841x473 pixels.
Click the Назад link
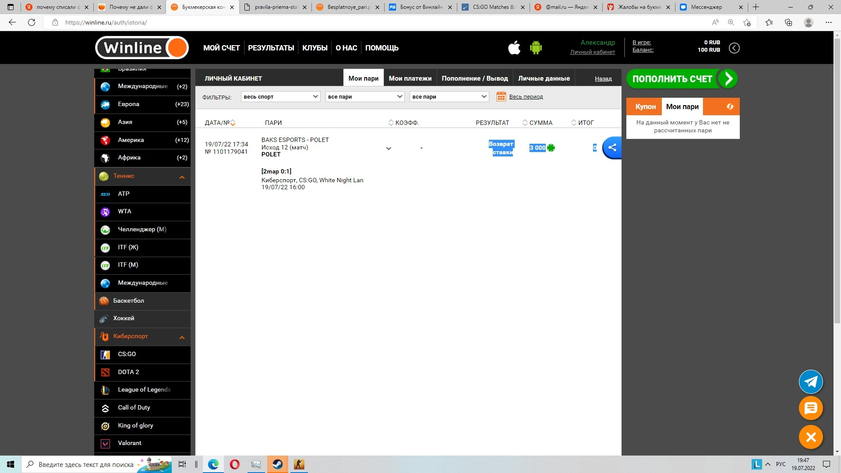coord(603,79)
